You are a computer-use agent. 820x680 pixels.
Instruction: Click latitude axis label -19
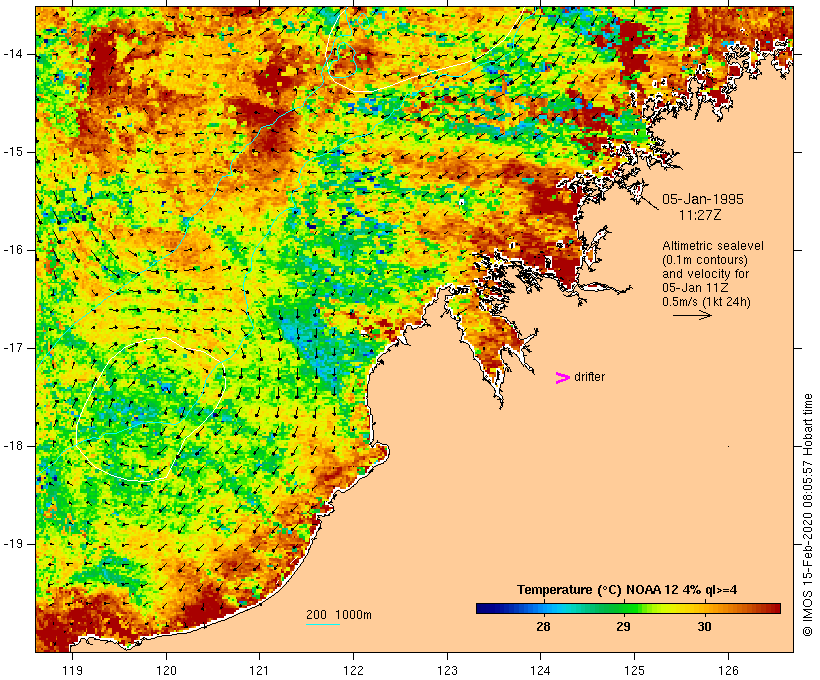point(13,544)
